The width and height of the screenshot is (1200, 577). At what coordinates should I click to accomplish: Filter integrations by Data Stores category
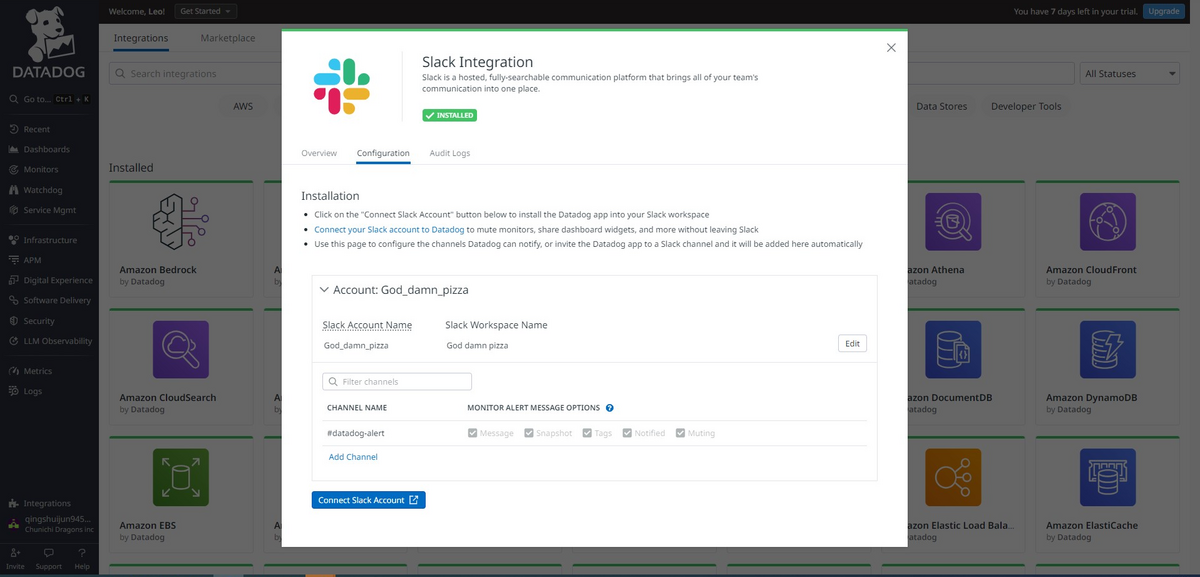click(x=941, y=106)
